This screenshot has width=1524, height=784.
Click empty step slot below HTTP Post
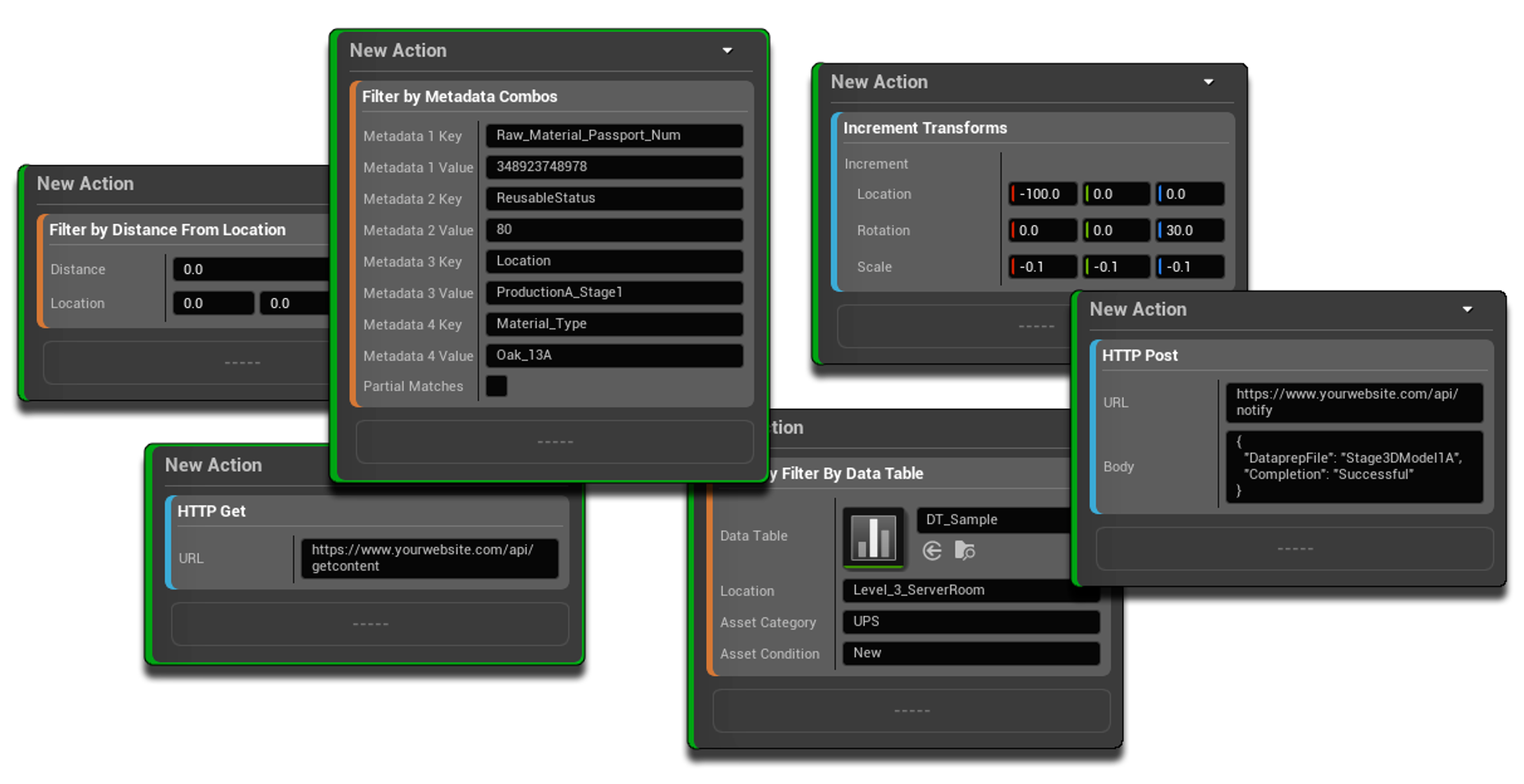point(1294,548)
